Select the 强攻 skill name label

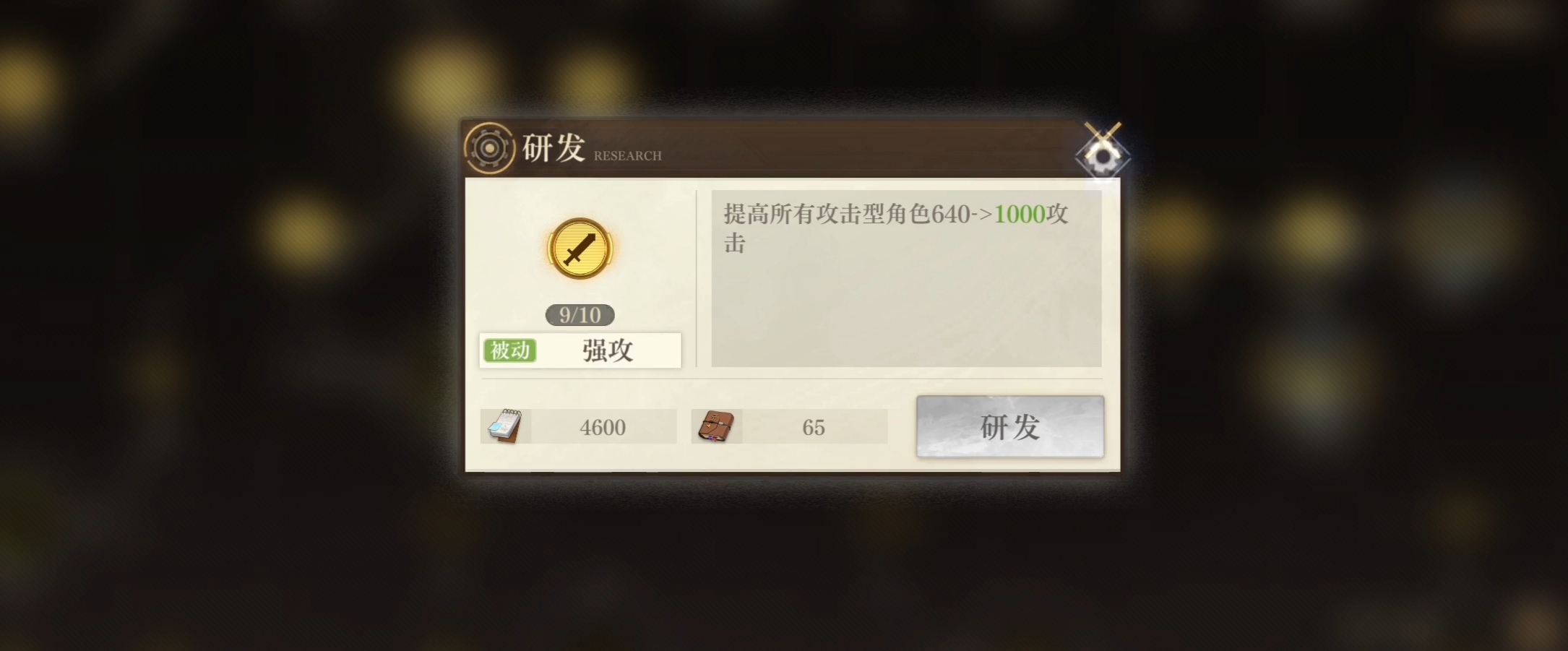pyautogui.click(x=608, y=350)
